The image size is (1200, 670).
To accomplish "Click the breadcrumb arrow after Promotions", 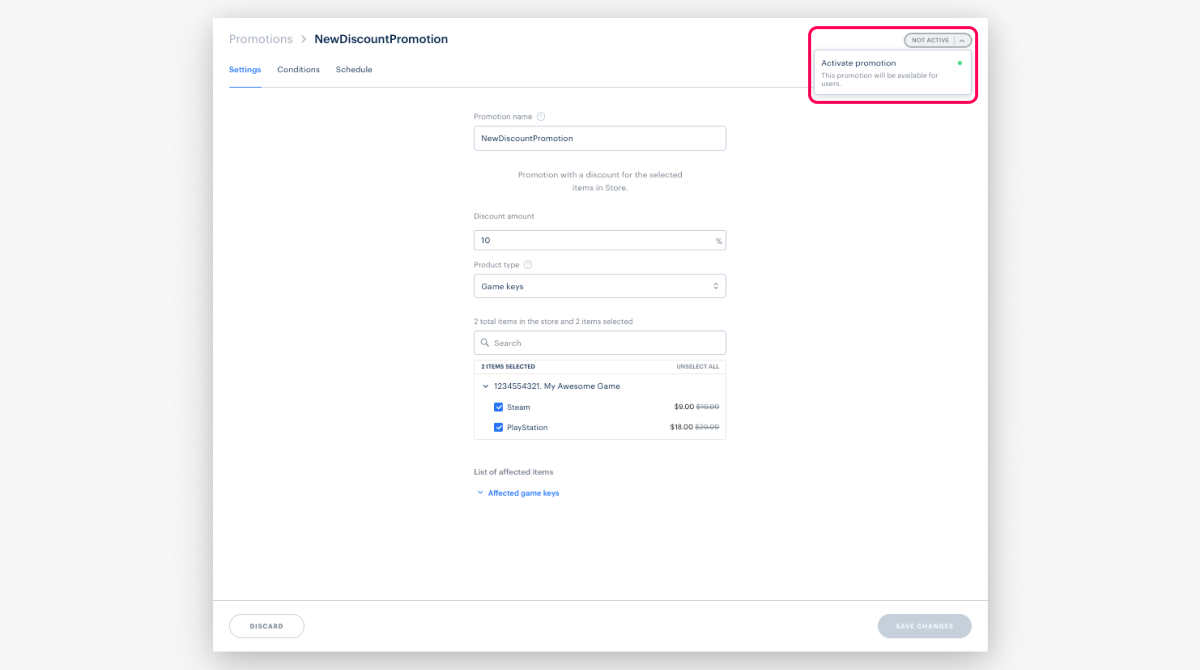I will pos(303,40).
